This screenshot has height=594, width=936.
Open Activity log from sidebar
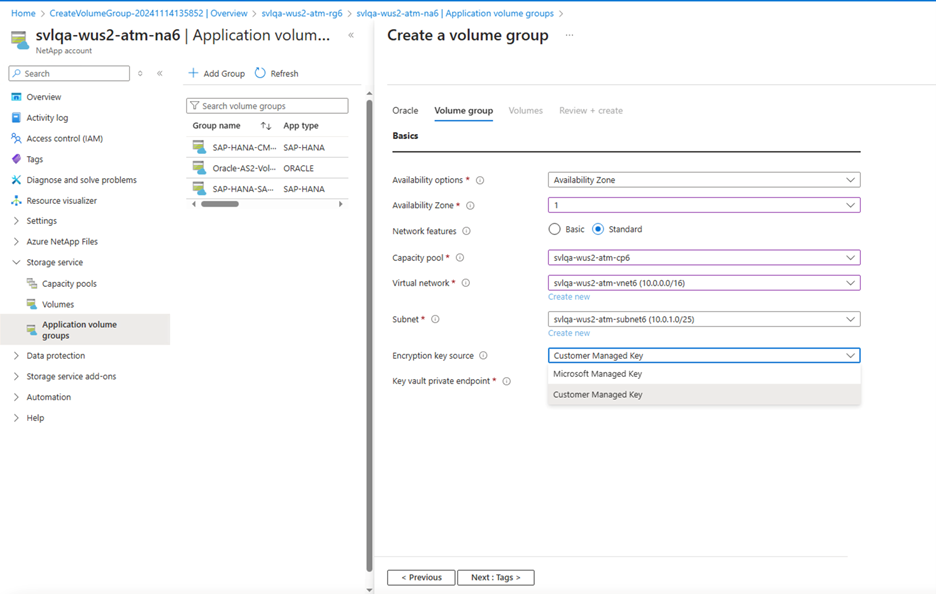click(47, 118)
